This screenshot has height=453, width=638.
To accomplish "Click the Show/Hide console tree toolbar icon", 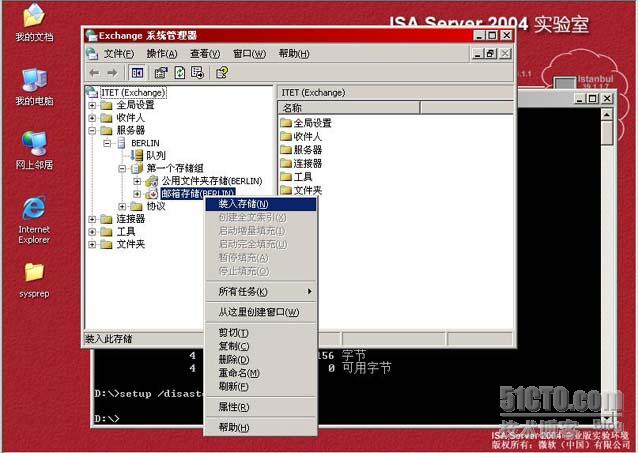I will coord(138,72).
